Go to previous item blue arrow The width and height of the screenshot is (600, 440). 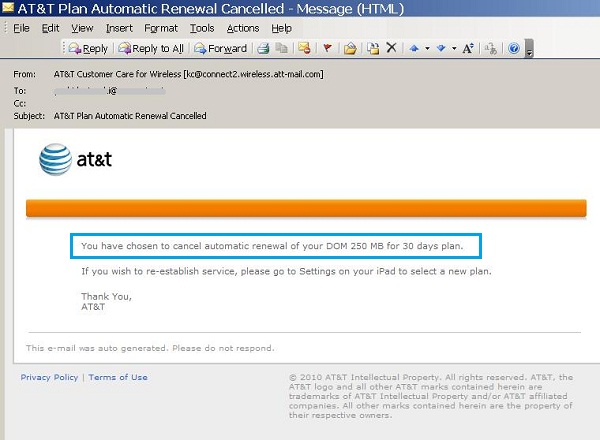coord(414,49)
